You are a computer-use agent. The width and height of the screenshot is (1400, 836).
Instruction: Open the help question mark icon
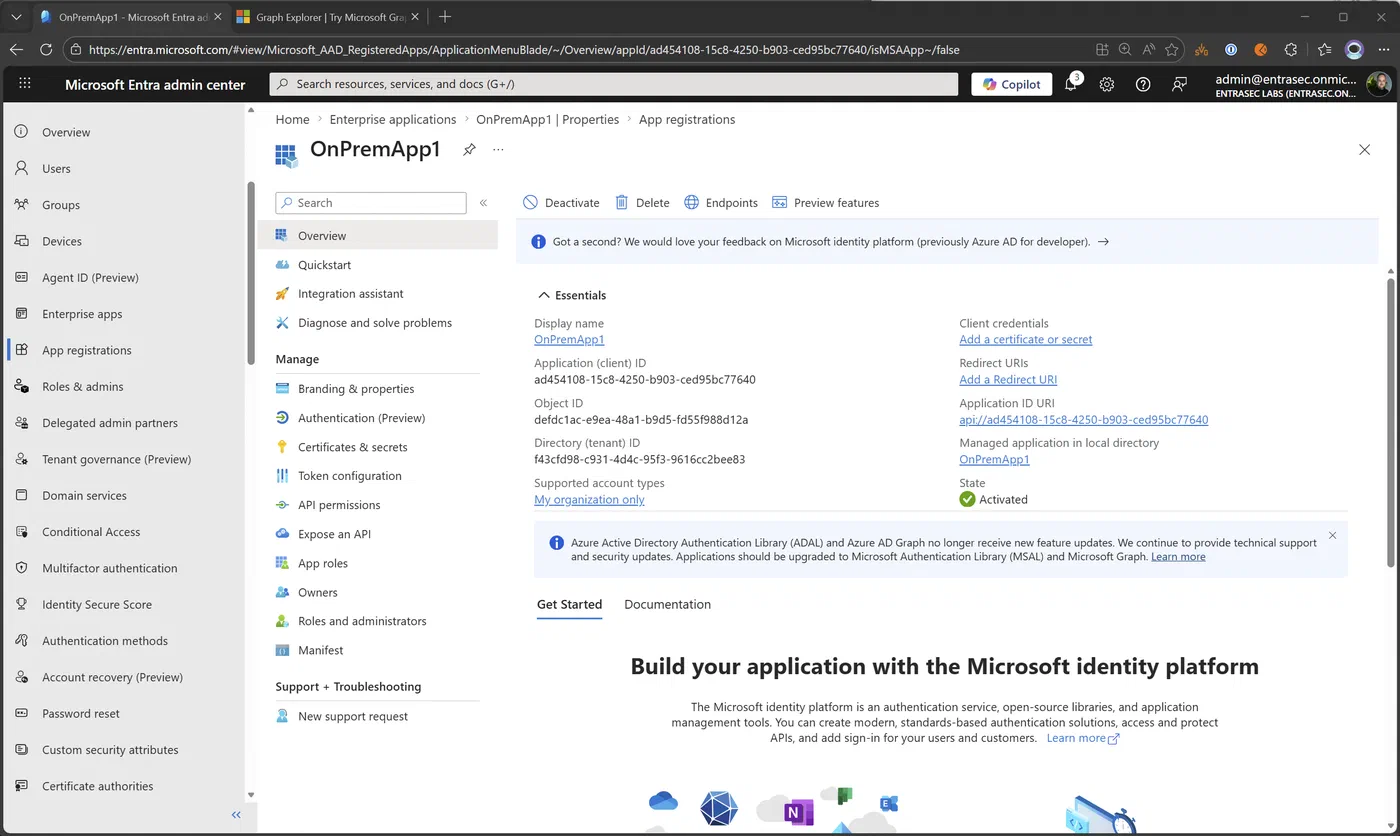tap(1143, 85)
